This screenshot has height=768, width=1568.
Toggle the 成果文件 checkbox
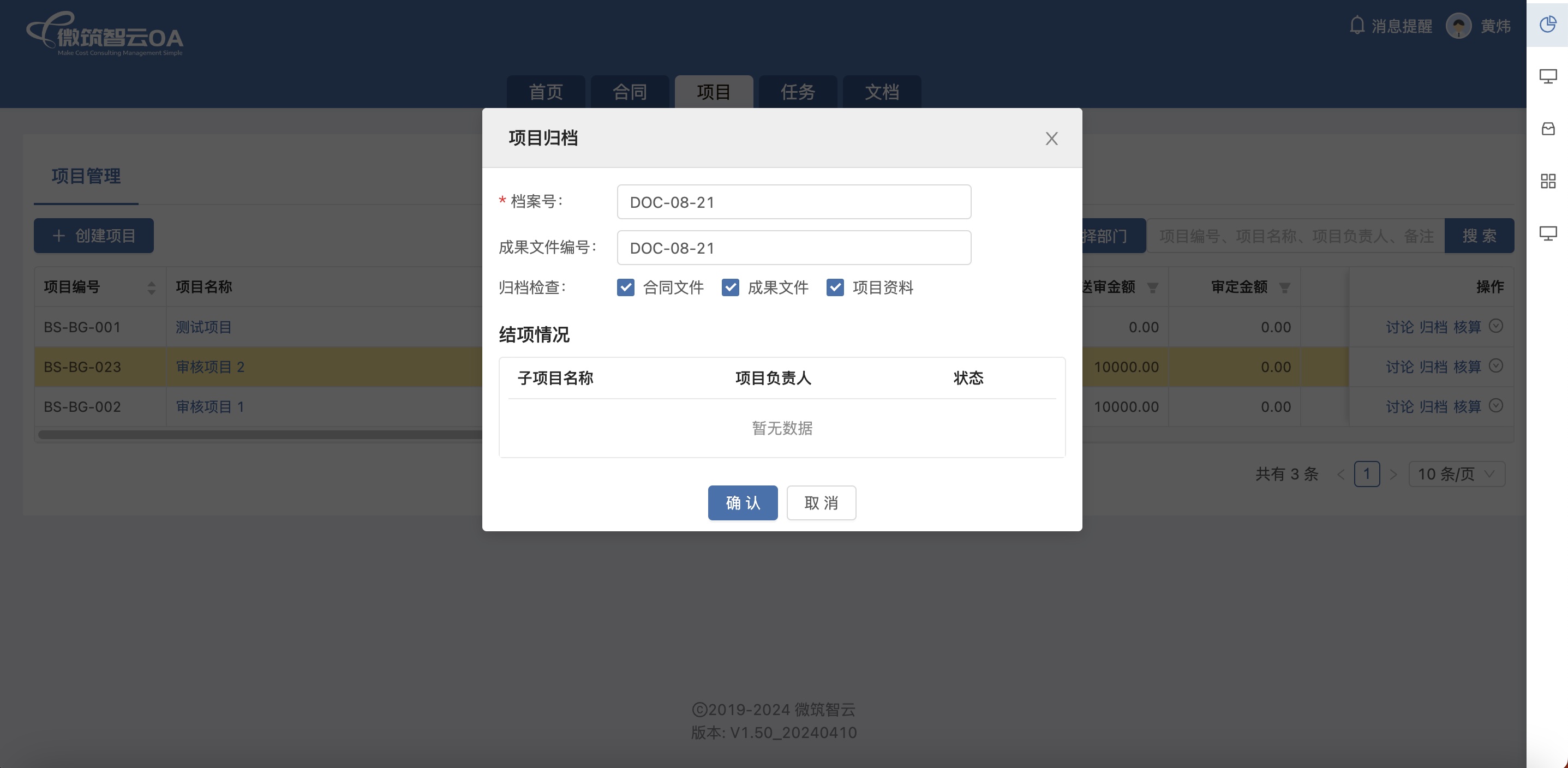(730, 287)
